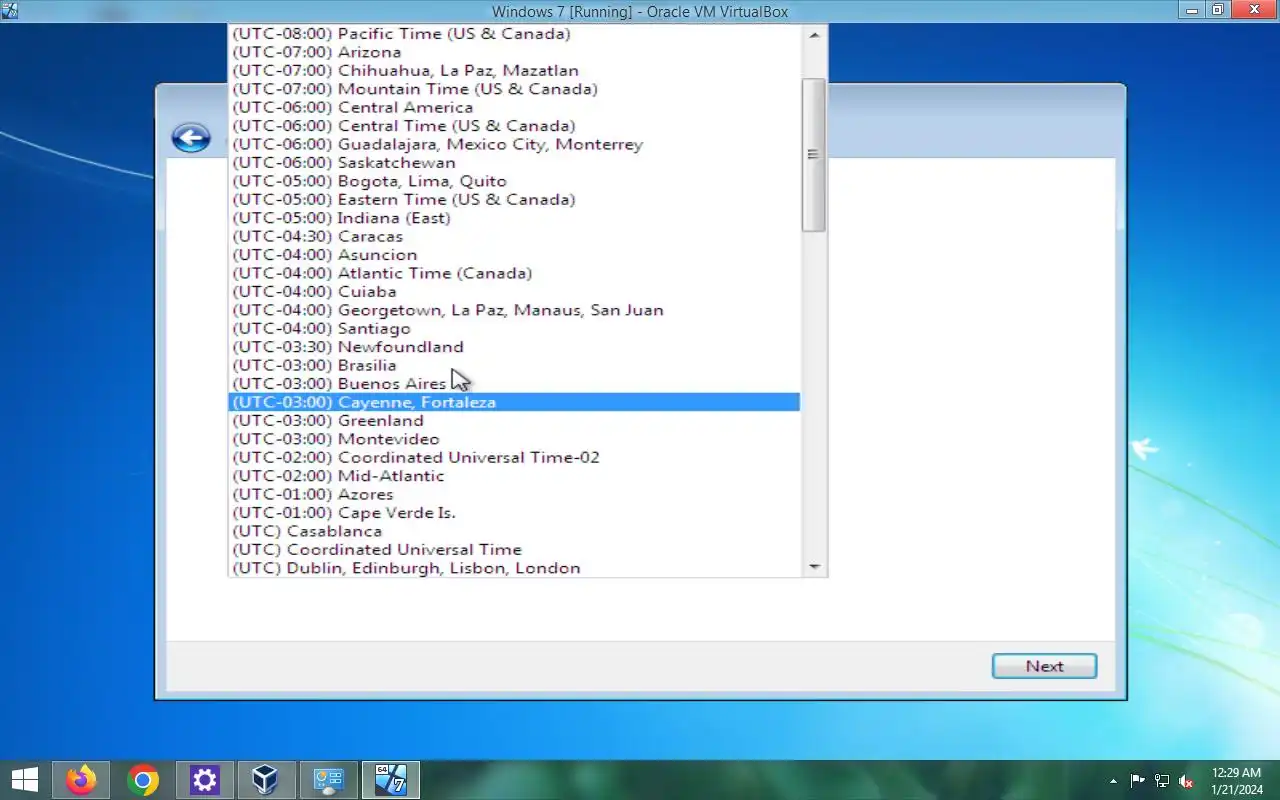Open the Settings gear app in taskbar

tap(205, 780)
